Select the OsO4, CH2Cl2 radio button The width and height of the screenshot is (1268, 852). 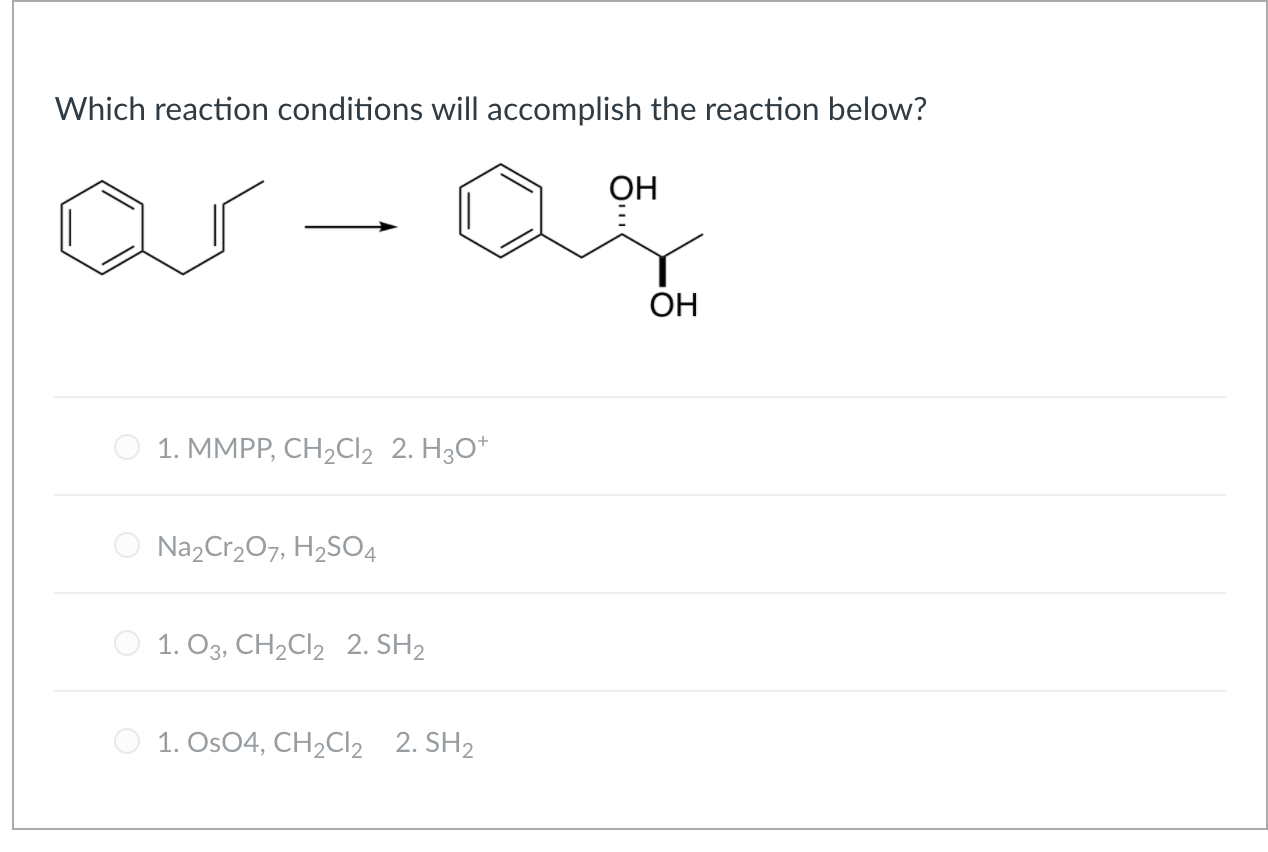click(x=127, y=741)
